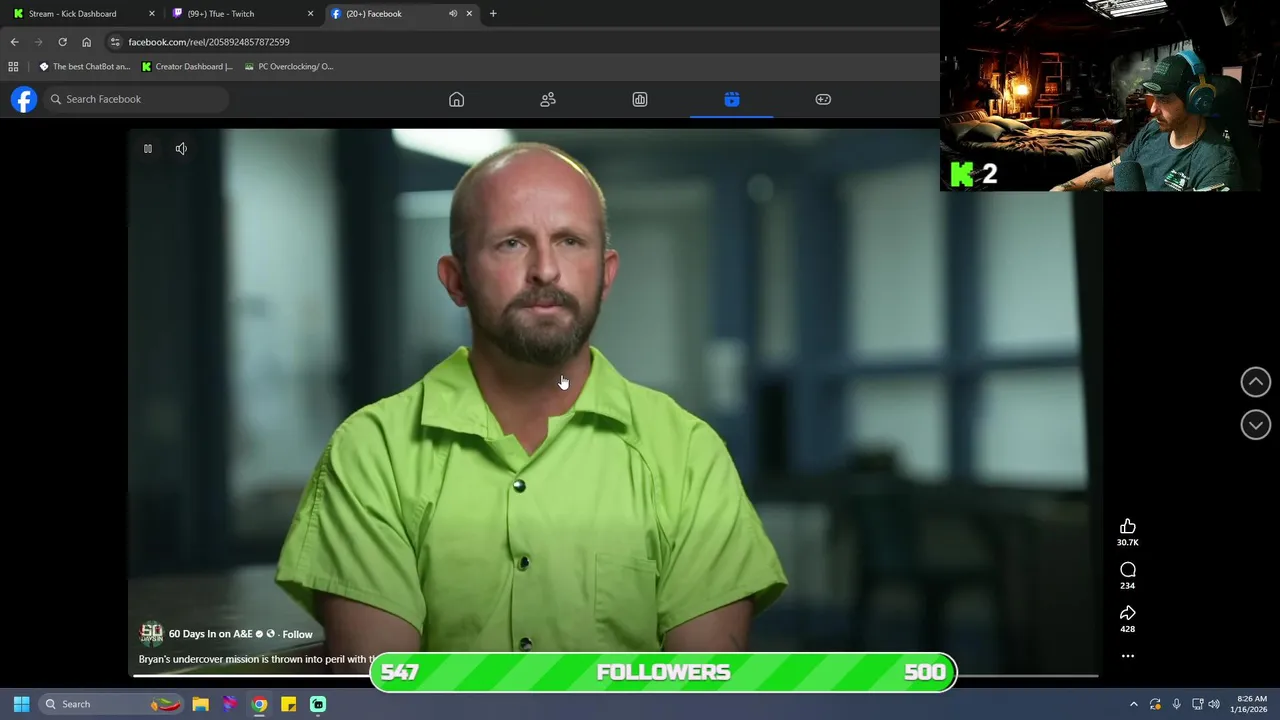1280x720 pixels.
Task: Share the reel using the arrow icon
Action: click(1128, 613)
